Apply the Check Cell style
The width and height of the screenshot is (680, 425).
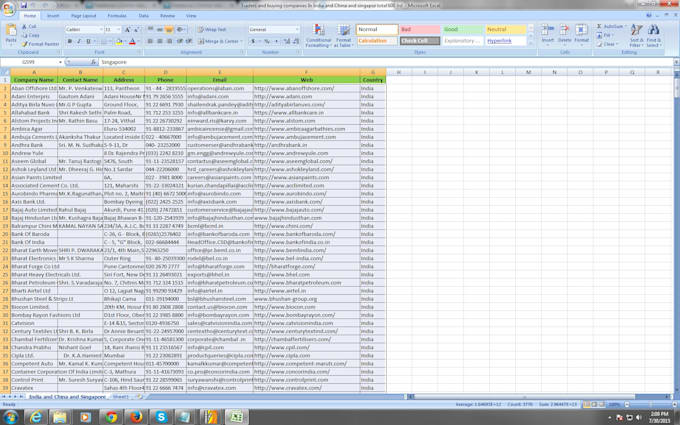(x=420, y=41)
